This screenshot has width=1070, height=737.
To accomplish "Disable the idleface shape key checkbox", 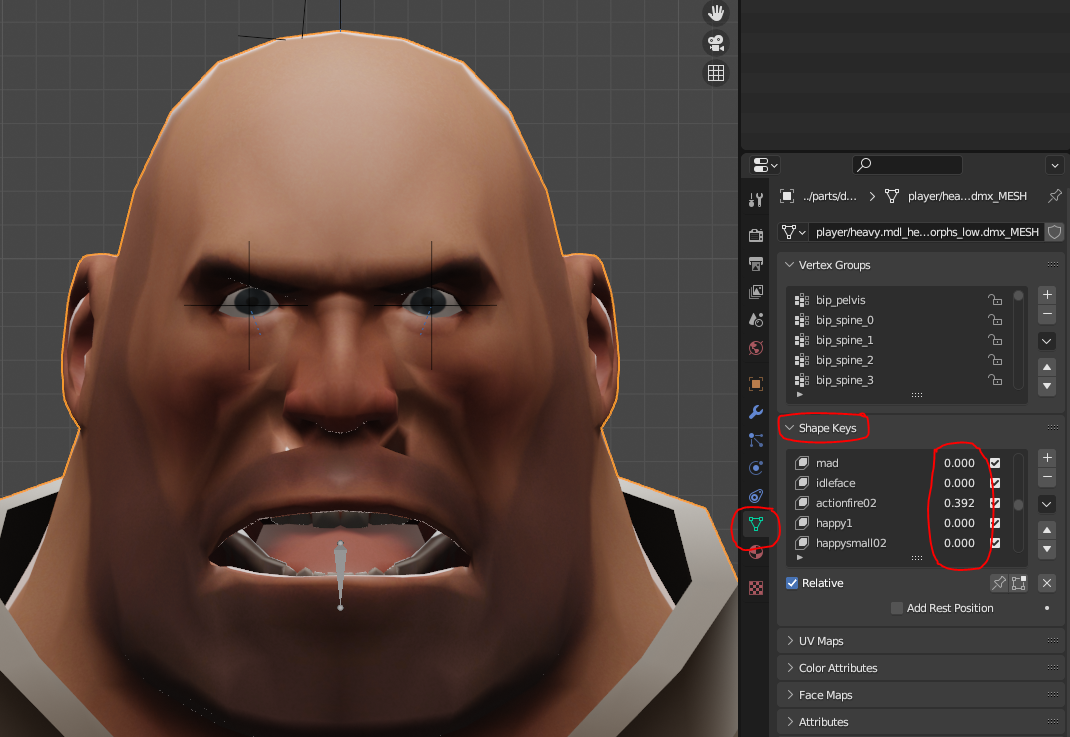I will tap(995, 482).
